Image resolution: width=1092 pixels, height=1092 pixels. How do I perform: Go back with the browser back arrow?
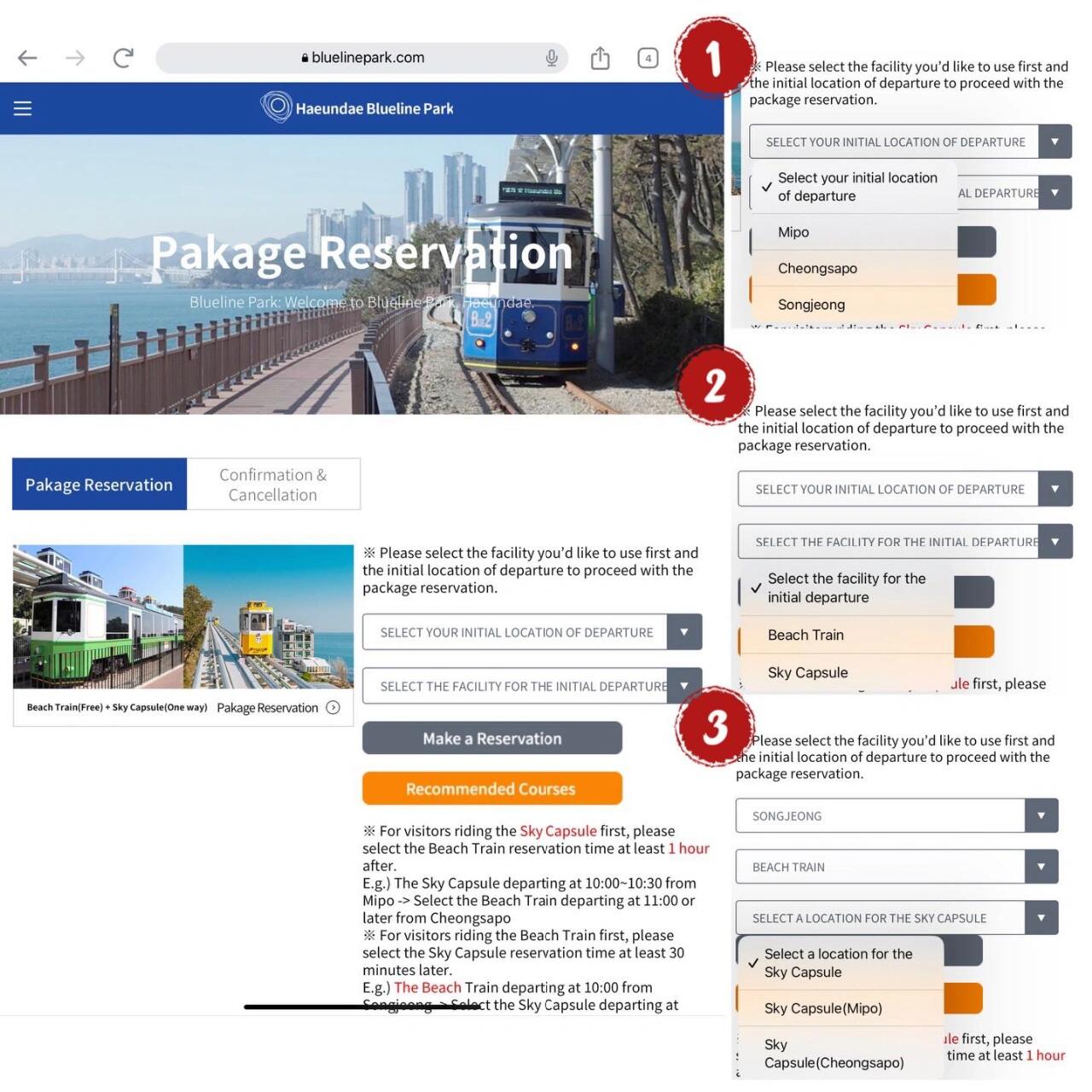click(28, 58)
